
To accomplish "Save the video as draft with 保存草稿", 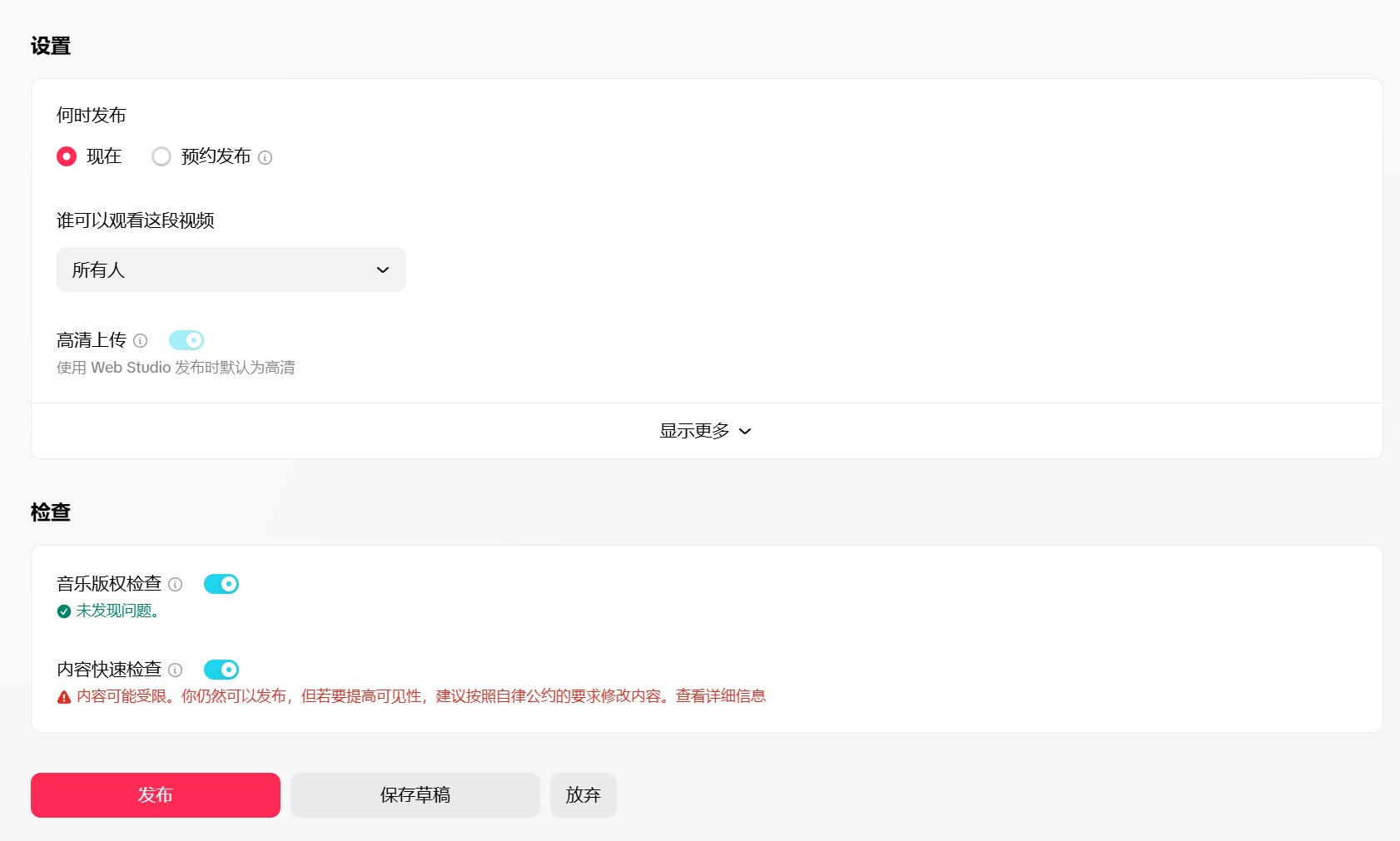I will (415, 795).
